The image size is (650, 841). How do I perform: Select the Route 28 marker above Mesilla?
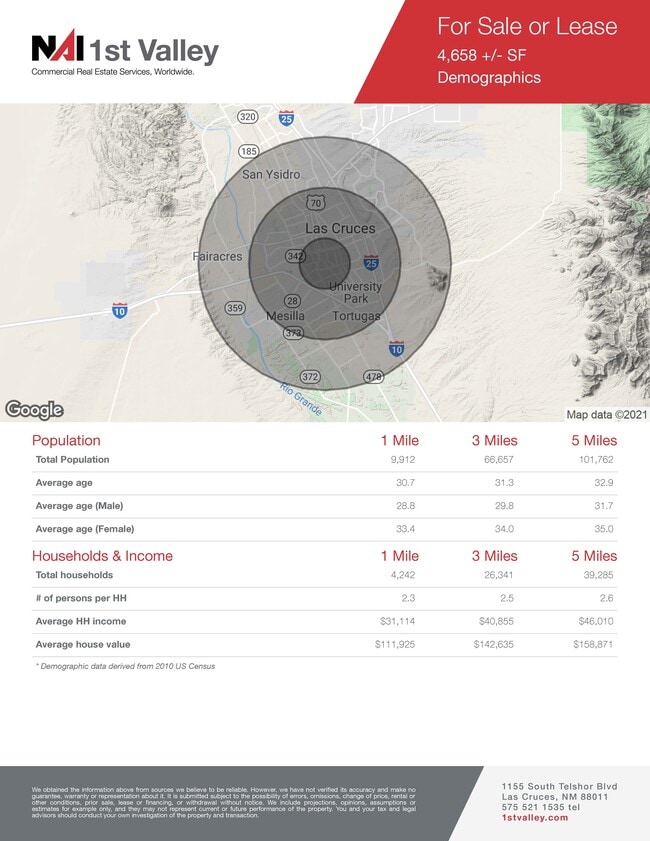(x=292, y=300)
